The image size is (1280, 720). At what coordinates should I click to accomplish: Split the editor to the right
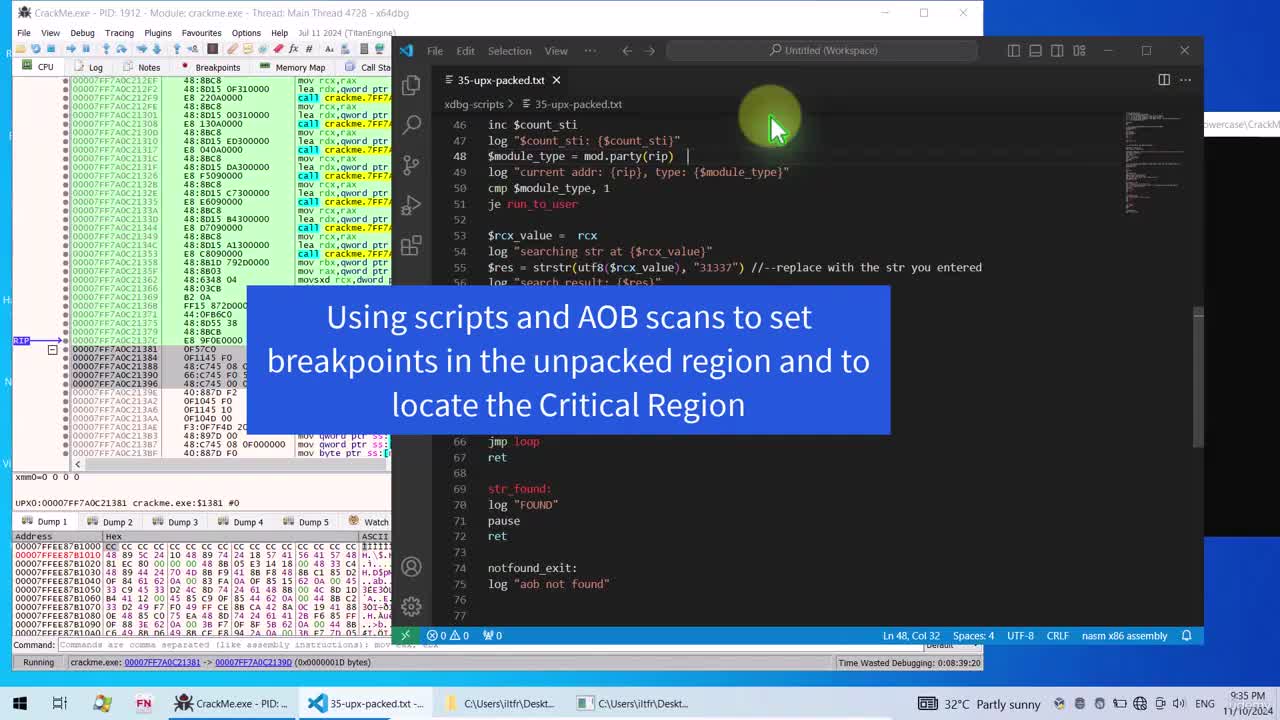(x=1164, y=80)
